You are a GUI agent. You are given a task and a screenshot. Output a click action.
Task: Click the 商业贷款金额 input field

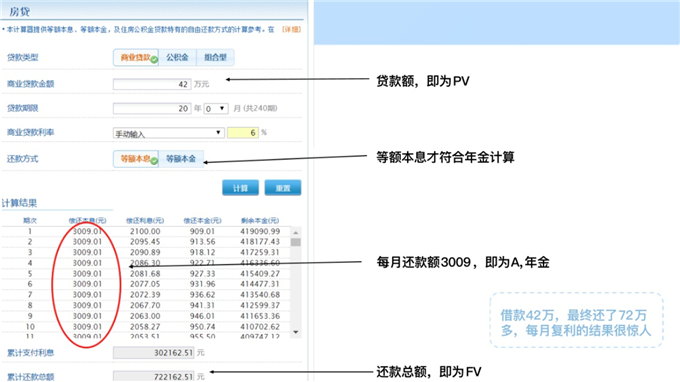pyautogui.click(x=152, y=84)
